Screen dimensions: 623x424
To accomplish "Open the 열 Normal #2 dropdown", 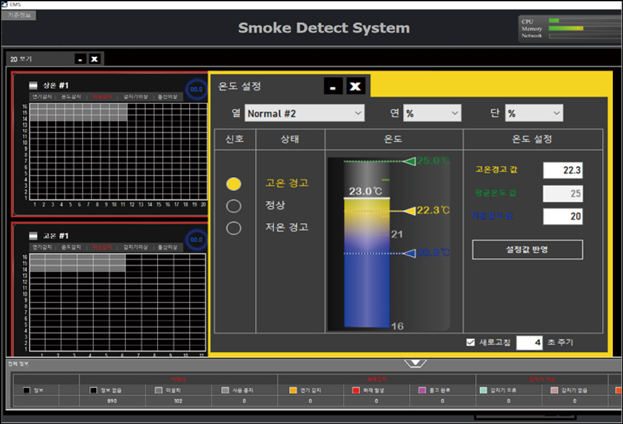I will pos(304,113).
